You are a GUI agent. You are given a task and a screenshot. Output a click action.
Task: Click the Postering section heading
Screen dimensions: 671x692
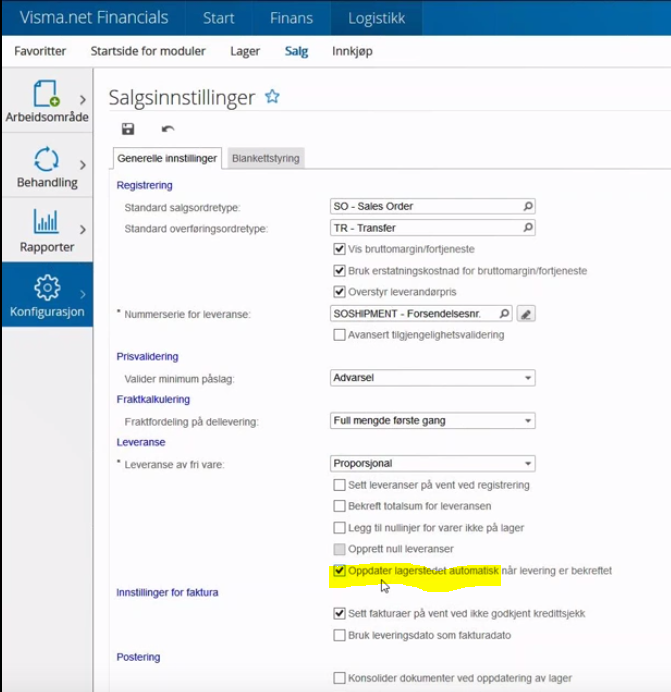coord(138,657)
